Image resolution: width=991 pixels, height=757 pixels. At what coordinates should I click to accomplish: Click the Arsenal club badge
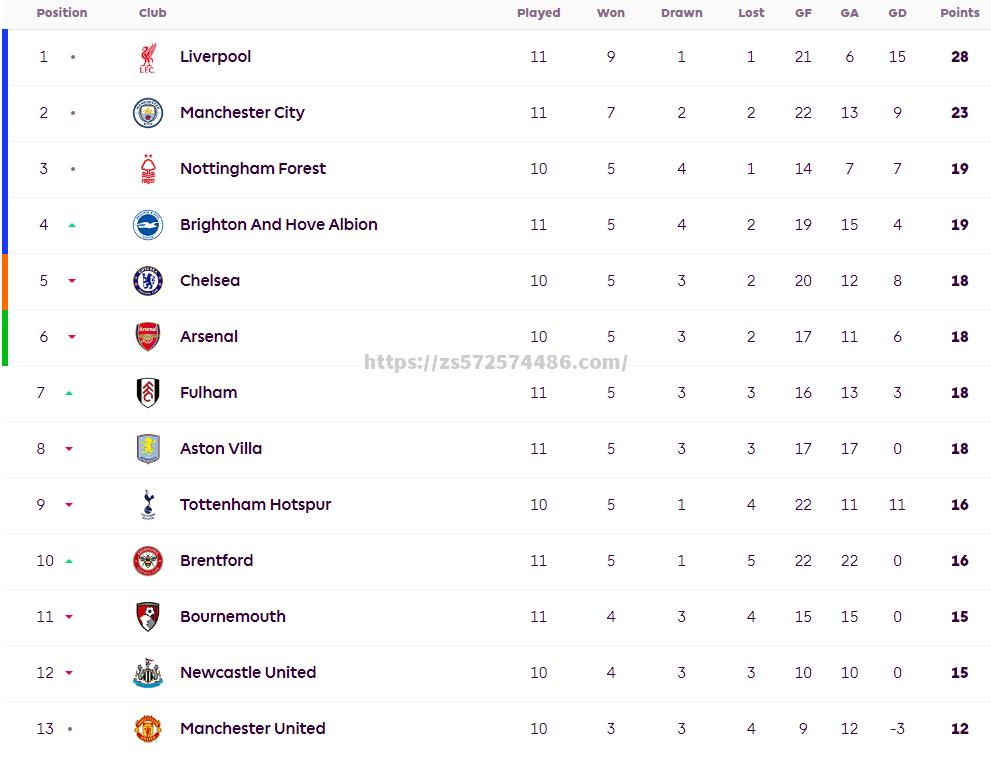[148, 337]
